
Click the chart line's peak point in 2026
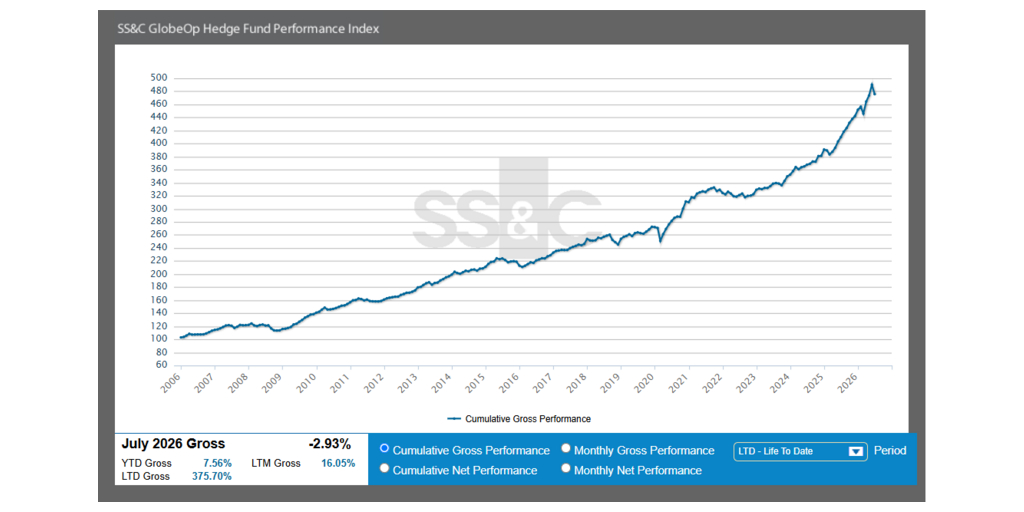pos(871,84)
